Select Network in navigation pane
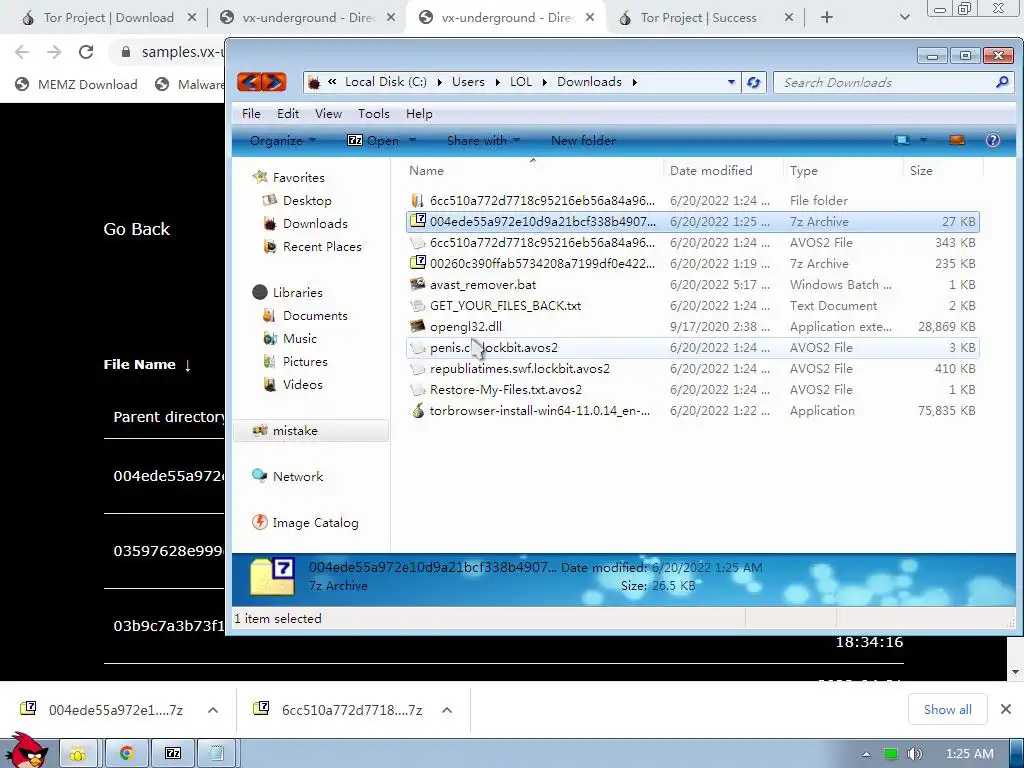 tap(298, 476)
